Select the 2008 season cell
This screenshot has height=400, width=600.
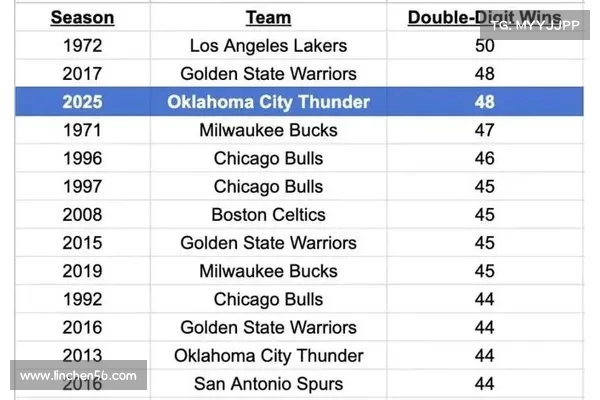click(x=82, y=215)
